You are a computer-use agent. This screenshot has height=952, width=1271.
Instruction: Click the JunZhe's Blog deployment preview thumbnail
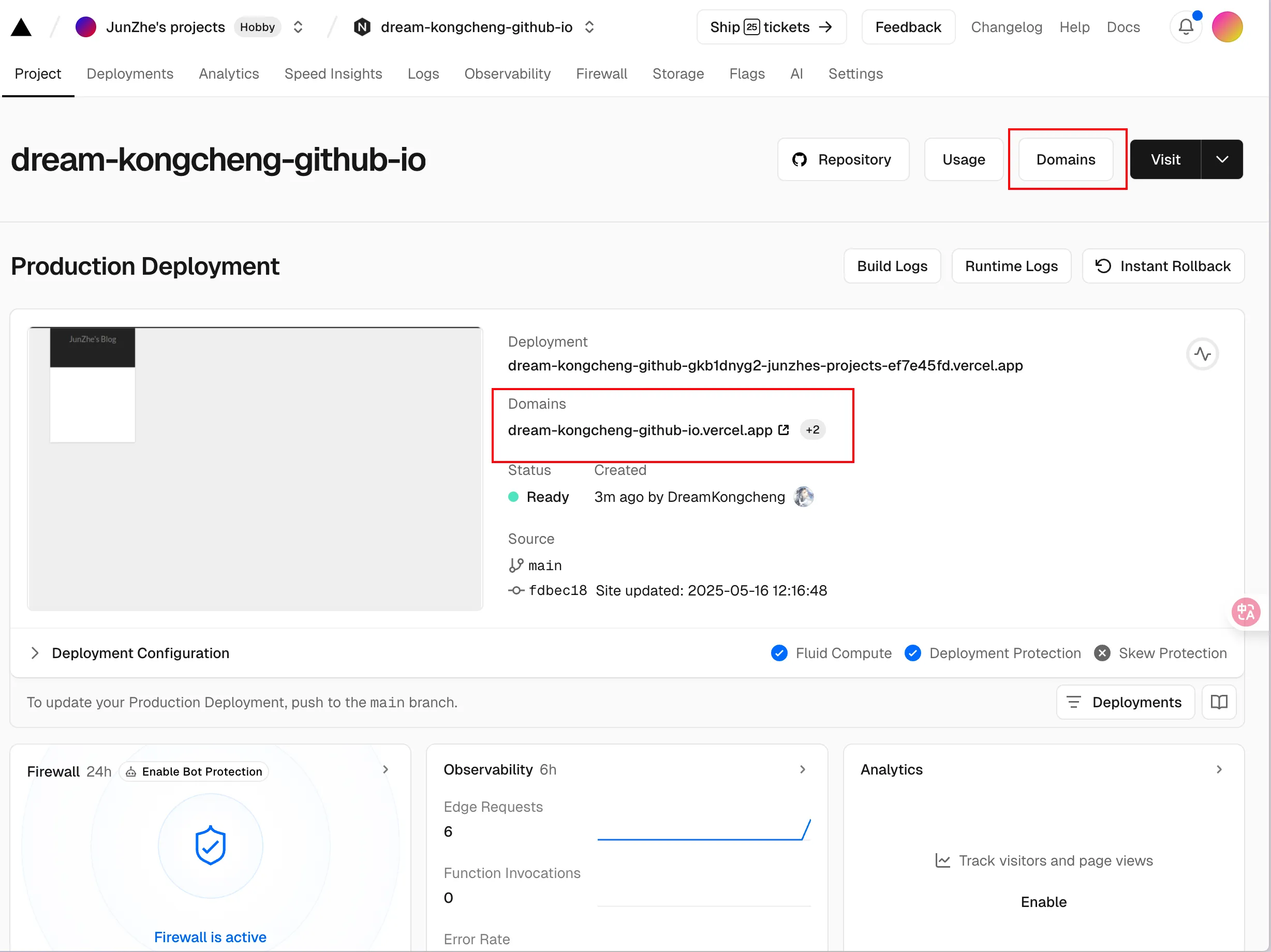point(255,468)
